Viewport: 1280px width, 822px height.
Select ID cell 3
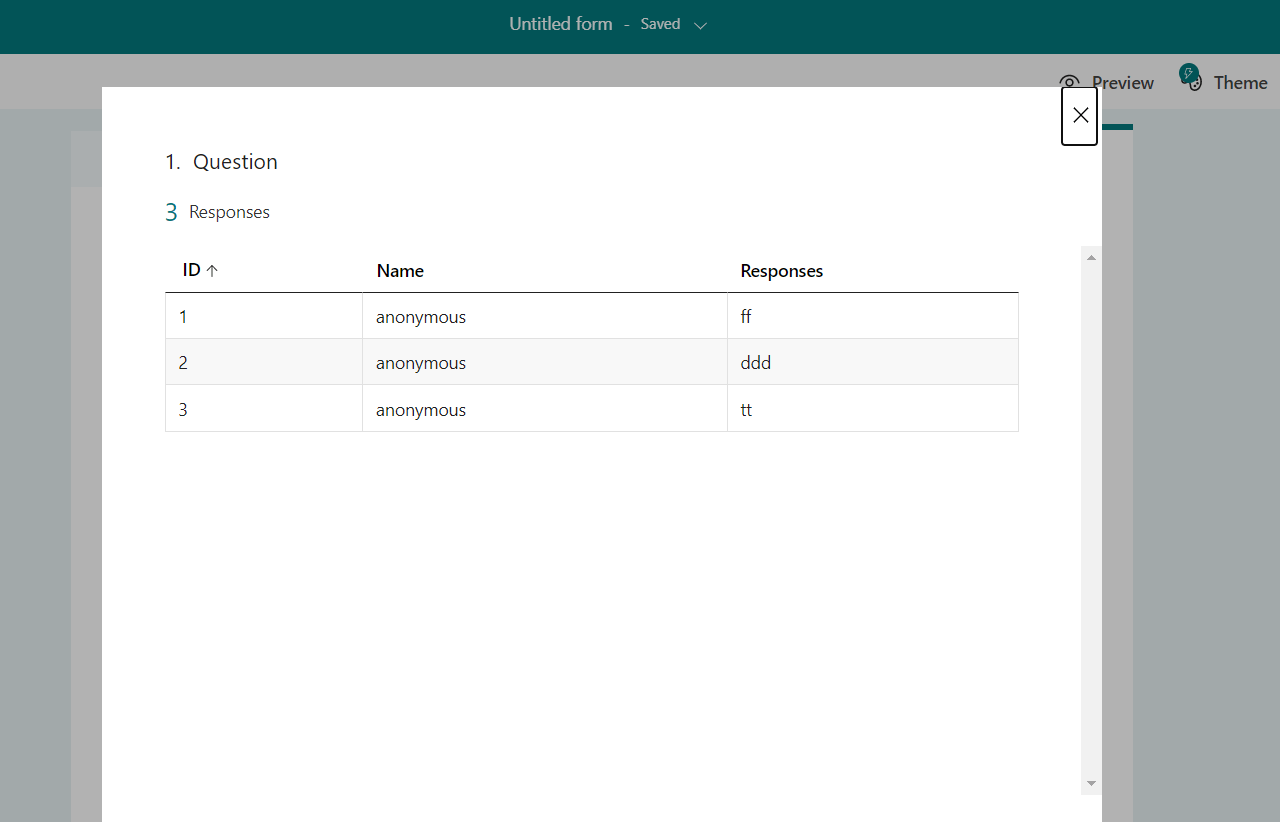[x=264, y=409]
